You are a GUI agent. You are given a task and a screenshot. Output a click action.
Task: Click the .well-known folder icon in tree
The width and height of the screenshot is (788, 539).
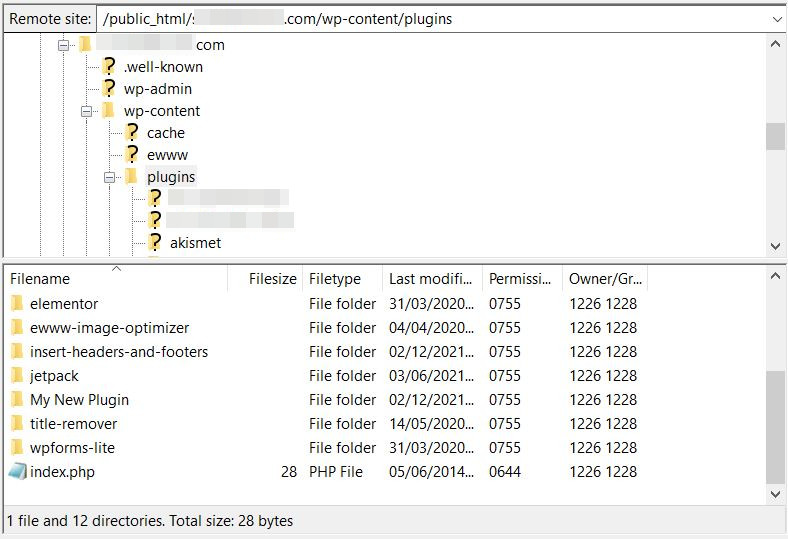(109, 67)
